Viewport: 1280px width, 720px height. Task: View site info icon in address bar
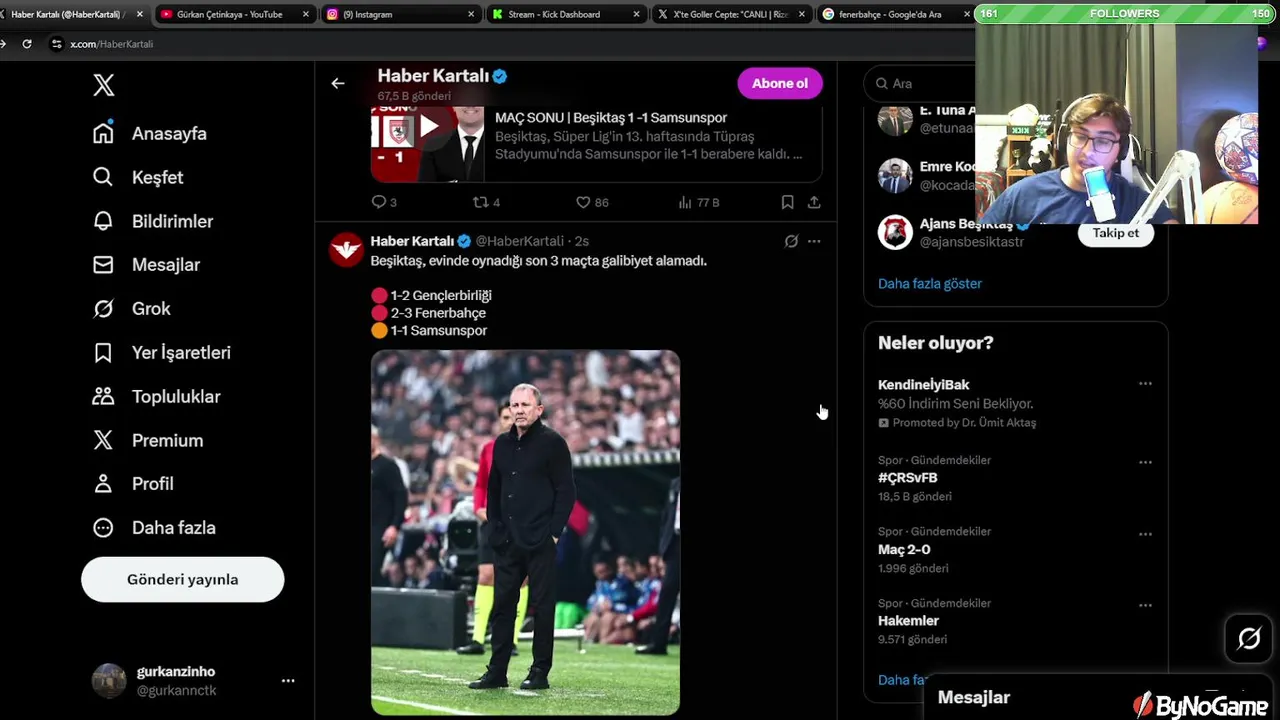coord(57,44)
